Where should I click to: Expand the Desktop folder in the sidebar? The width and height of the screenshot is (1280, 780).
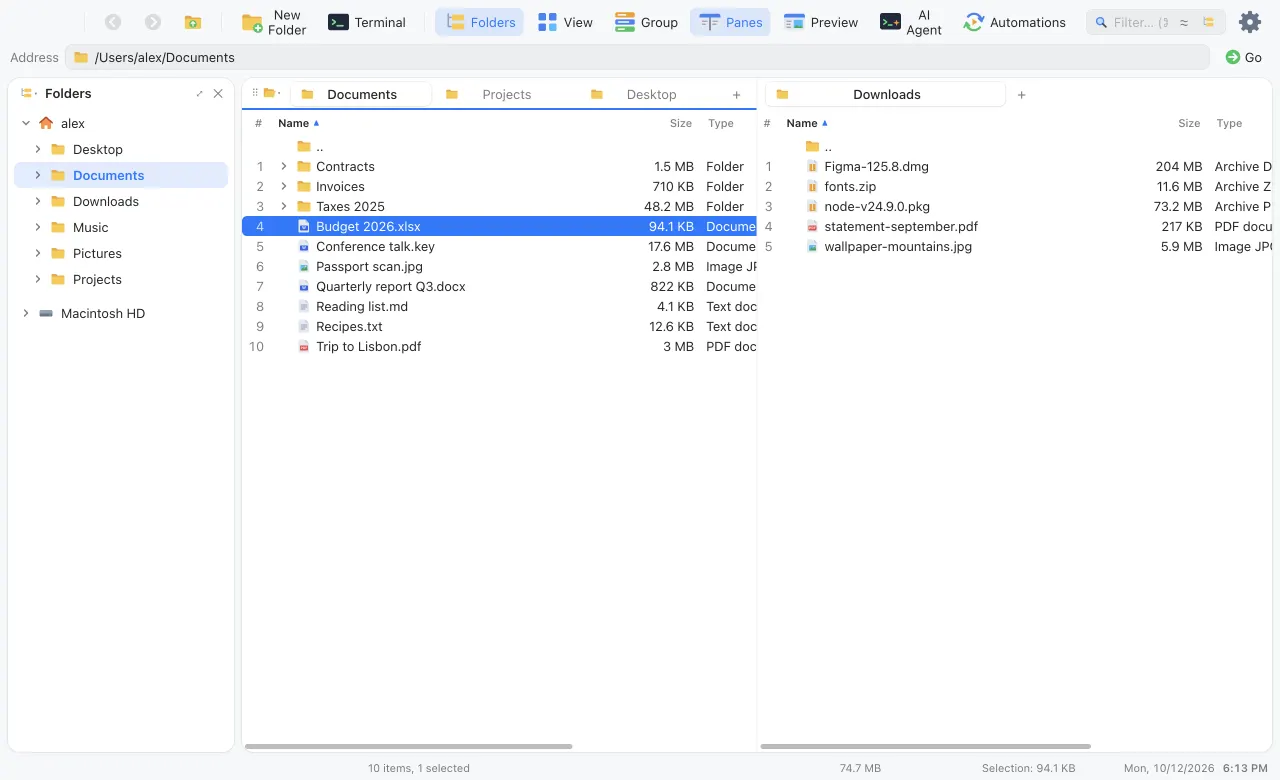coord(38,149)
